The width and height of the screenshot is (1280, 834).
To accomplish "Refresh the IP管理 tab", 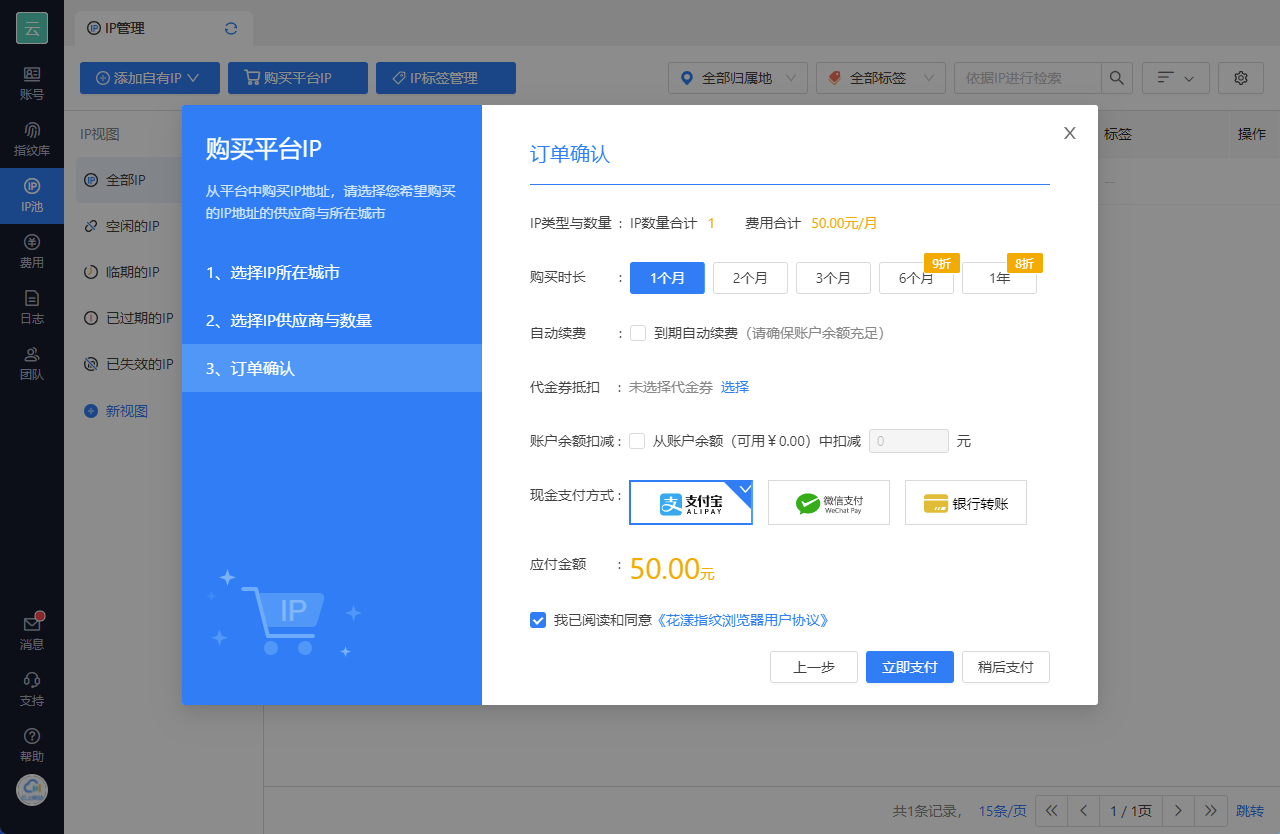I will (x=231, y=28).
